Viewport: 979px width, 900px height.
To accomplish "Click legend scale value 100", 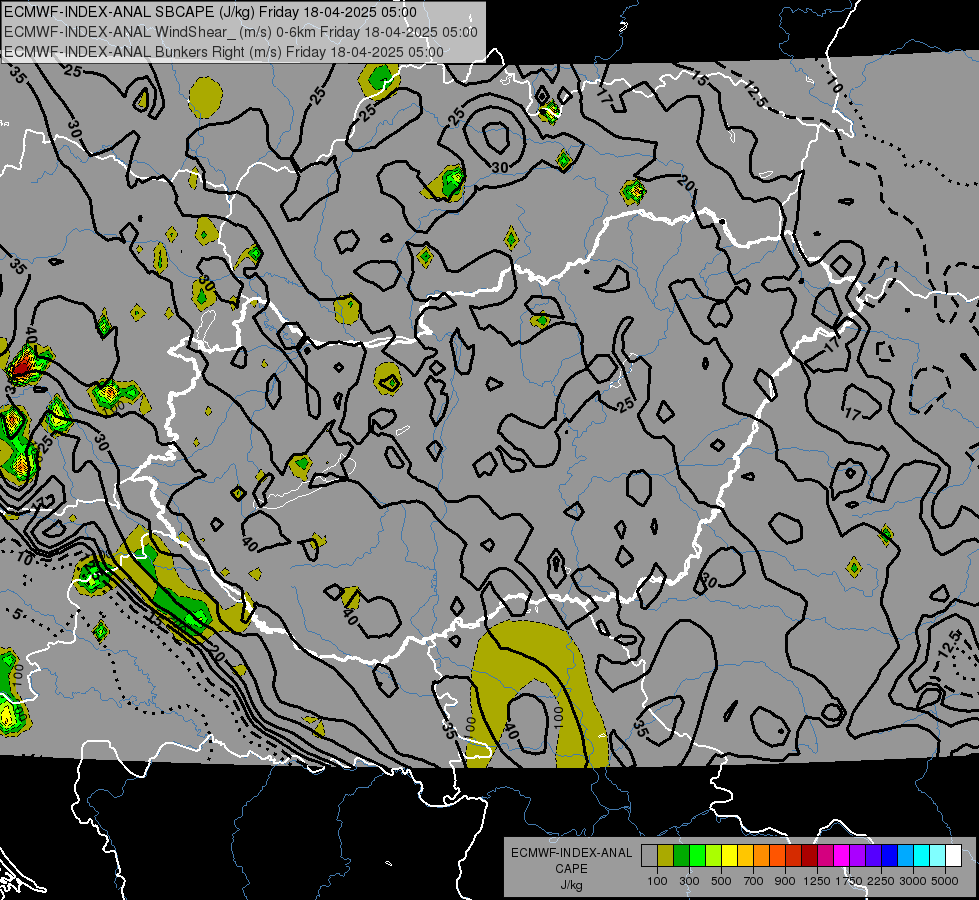I will click(x=657, y=881).
